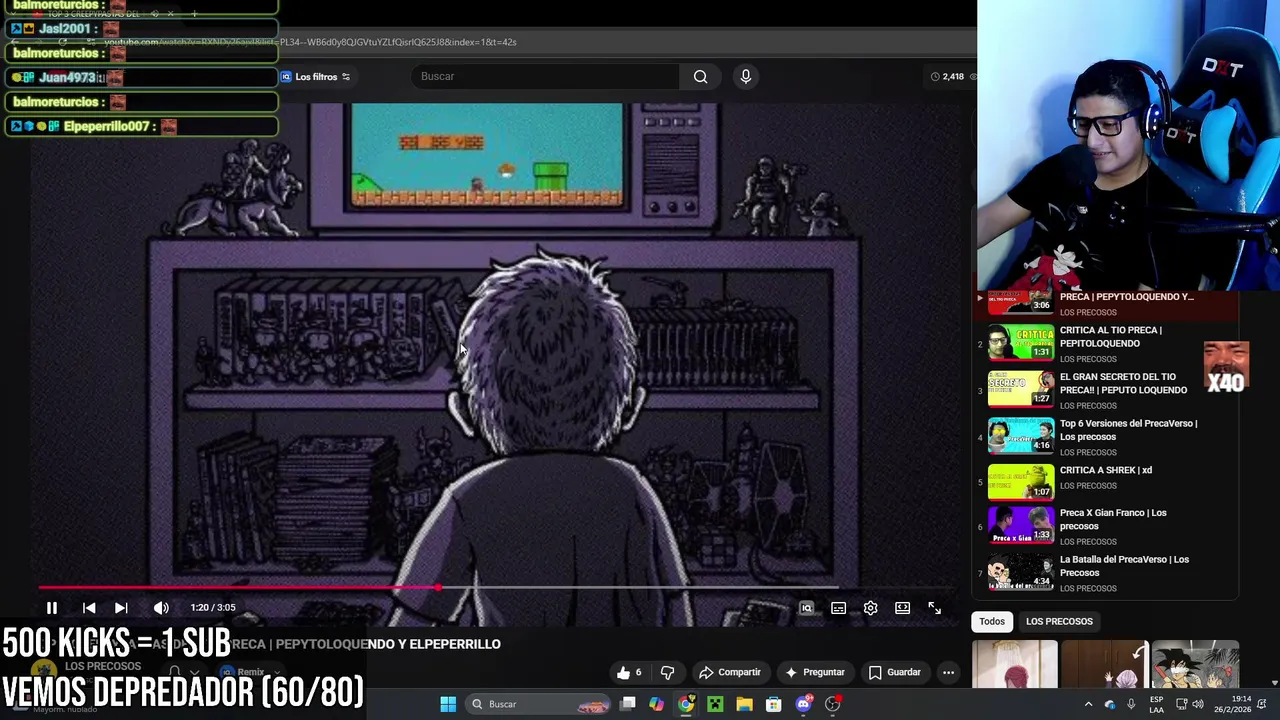Open network settings tray icon

tap(1180, 704)
